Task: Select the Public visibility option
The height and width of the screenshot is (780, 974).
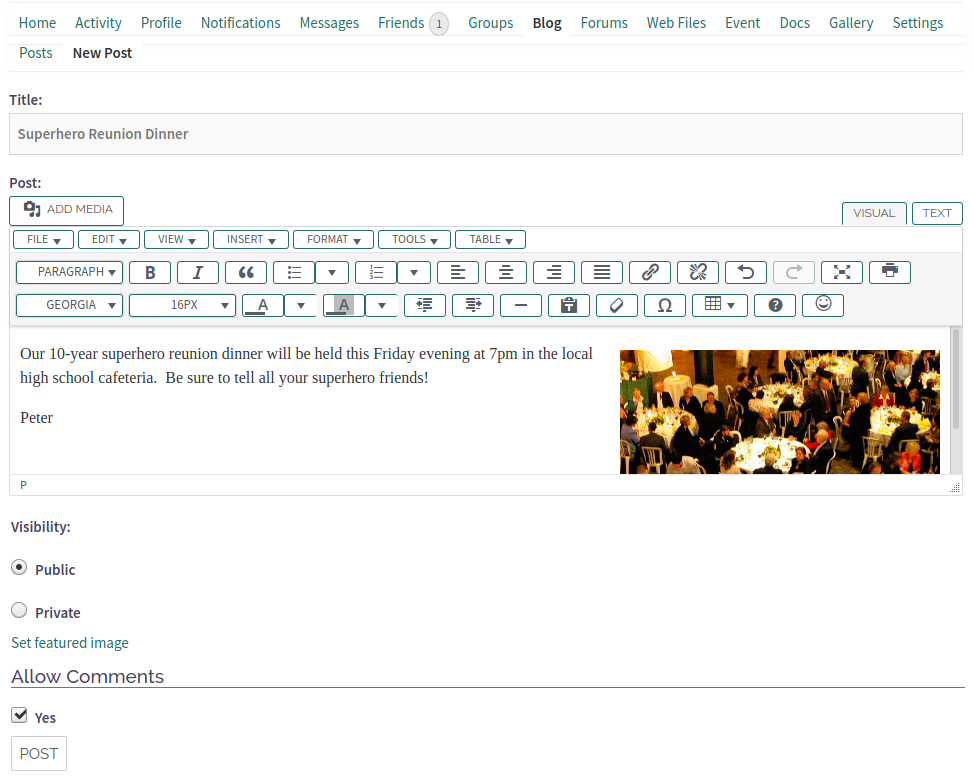Action: (19, 568)
